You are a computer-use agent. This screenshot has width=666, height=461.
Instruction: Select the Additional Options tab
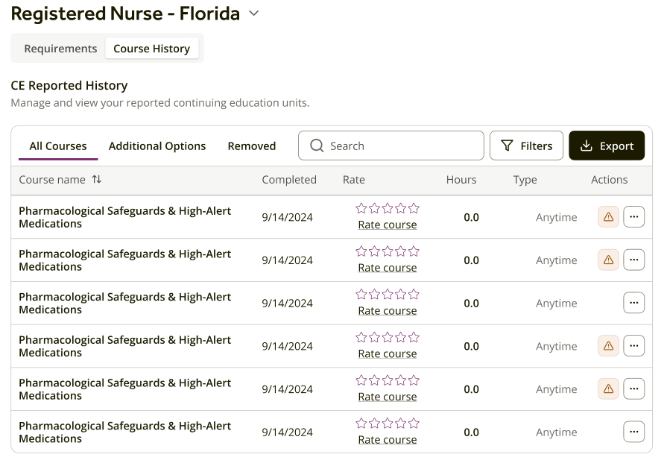coord(157,146)
